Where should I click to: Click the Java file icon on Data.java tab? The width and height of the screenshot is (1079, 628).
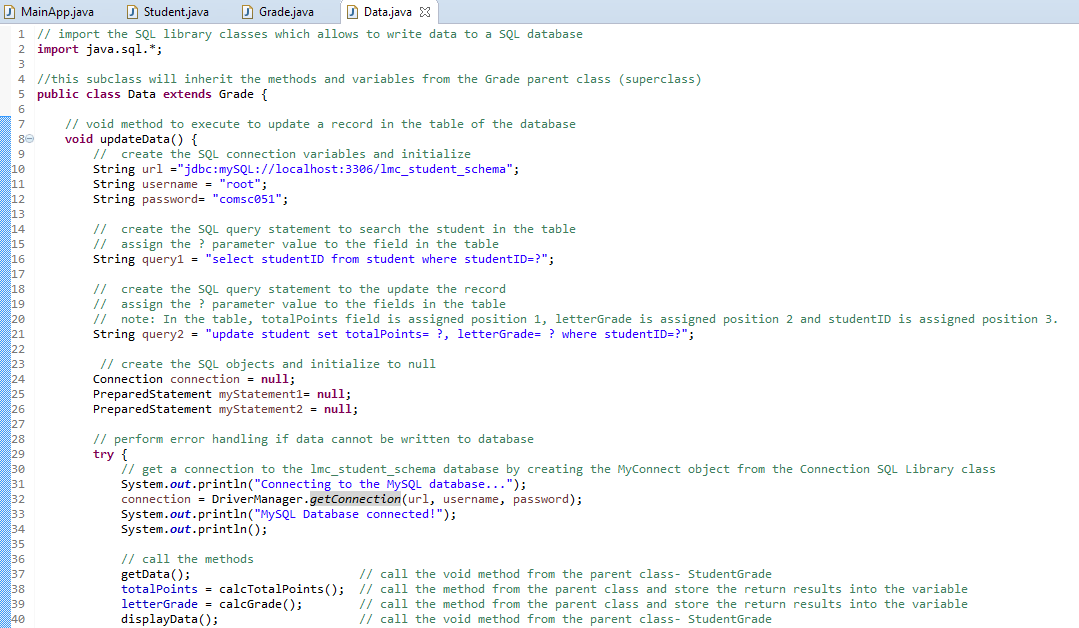[x=352, y=12]
